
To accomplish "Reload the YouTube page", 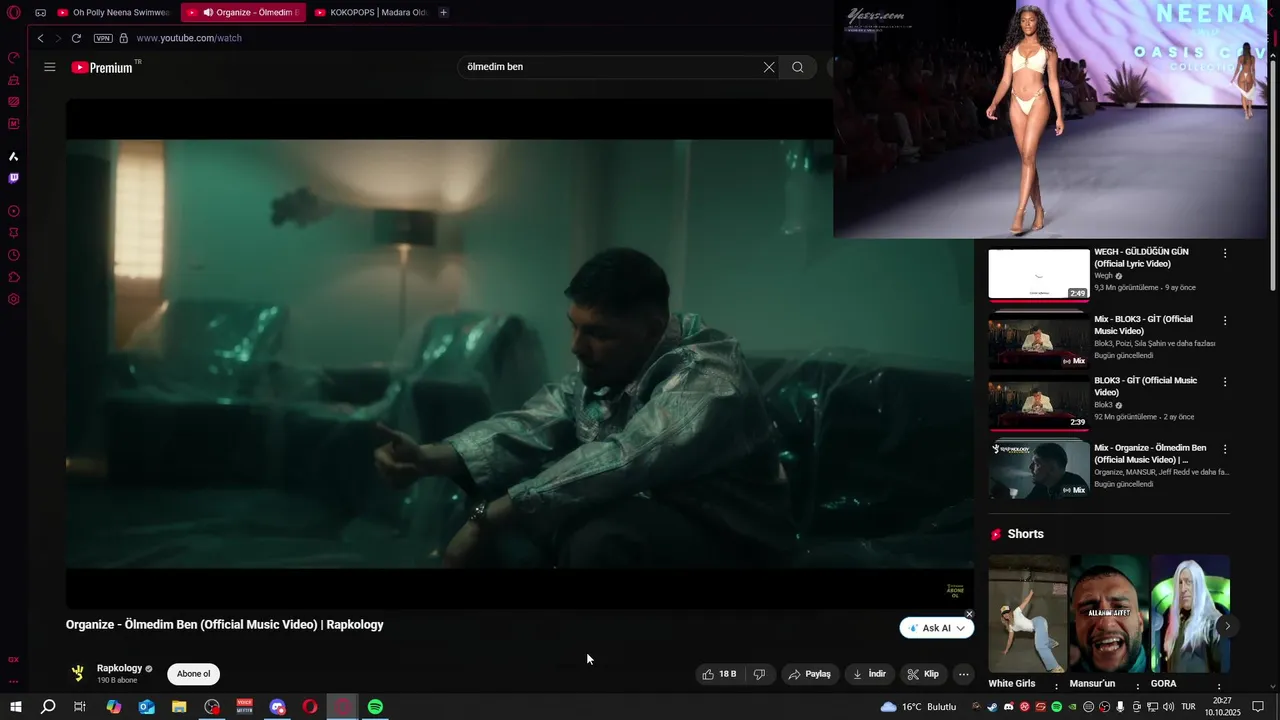I will point(76,38).
